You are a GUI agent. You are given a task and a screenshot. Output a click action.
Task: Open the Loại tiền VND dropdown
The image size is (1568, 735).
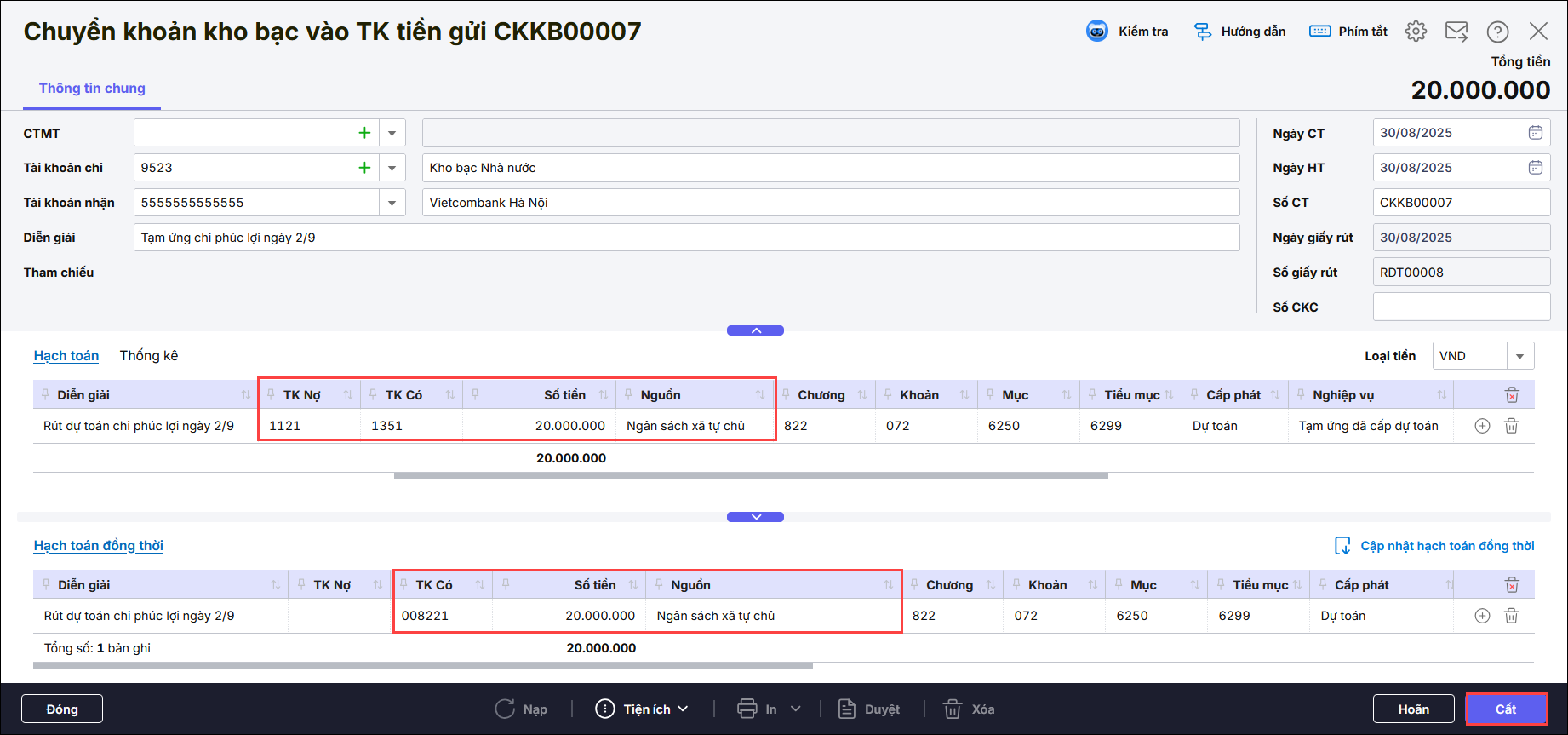point(1519,356)
